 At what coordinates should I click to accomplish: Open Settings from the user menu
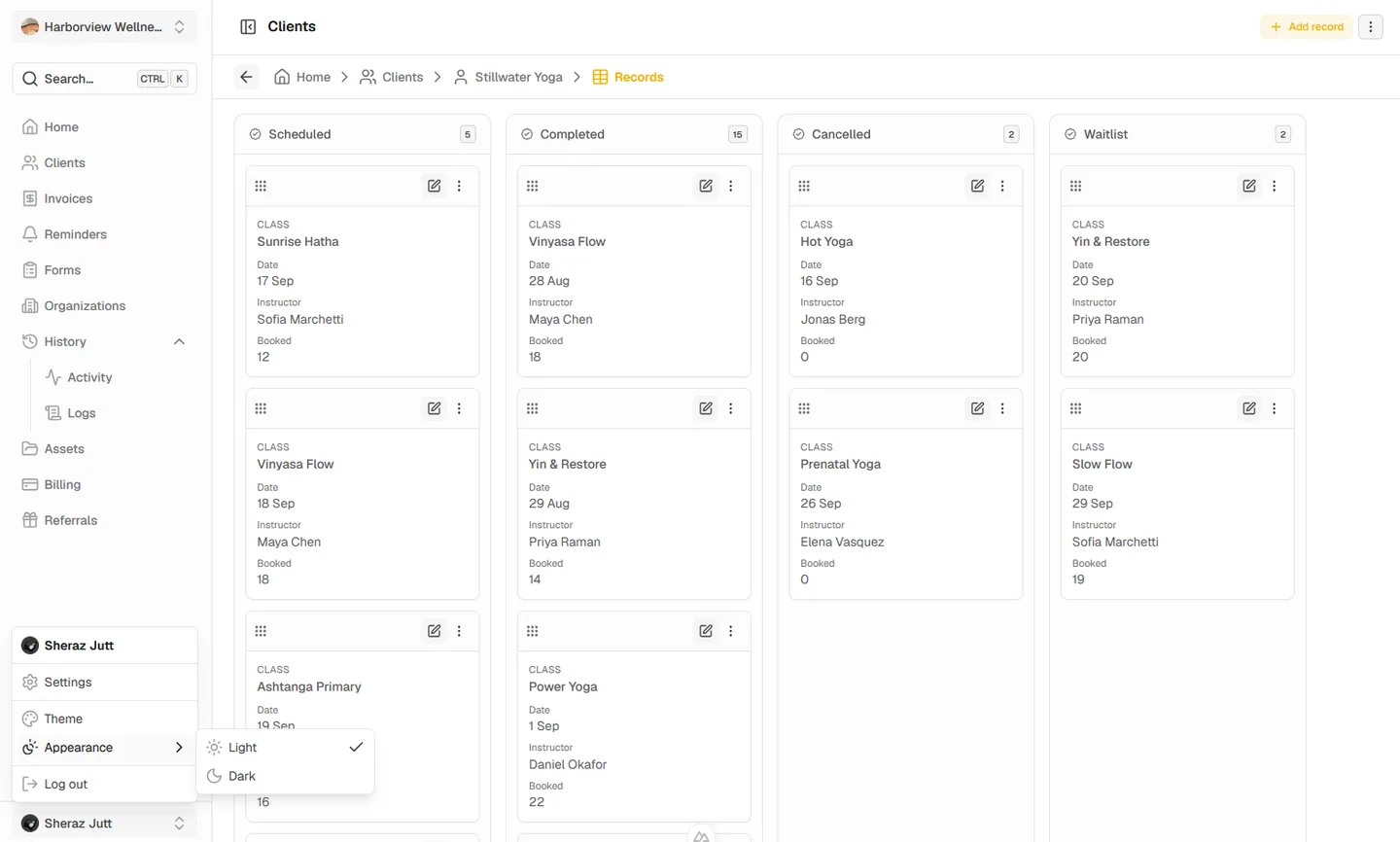(x=104, y=683)
